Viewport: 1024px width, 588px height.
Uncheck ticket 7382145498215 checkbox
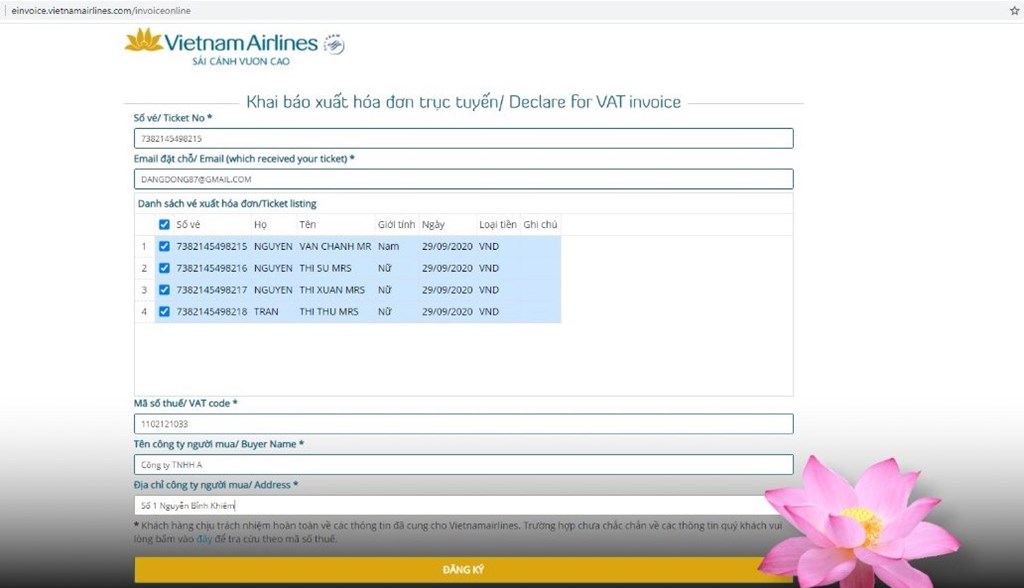pyautogui.click(x=164, y=246)
